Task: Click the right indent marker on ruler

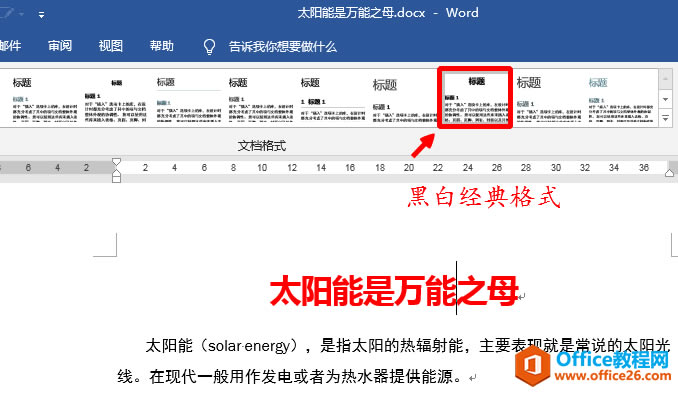Action: 669,173
